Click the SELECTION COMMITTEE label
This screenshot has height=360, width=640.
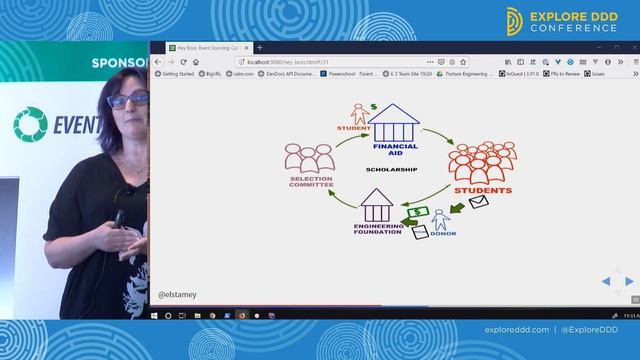coord(311,182)
